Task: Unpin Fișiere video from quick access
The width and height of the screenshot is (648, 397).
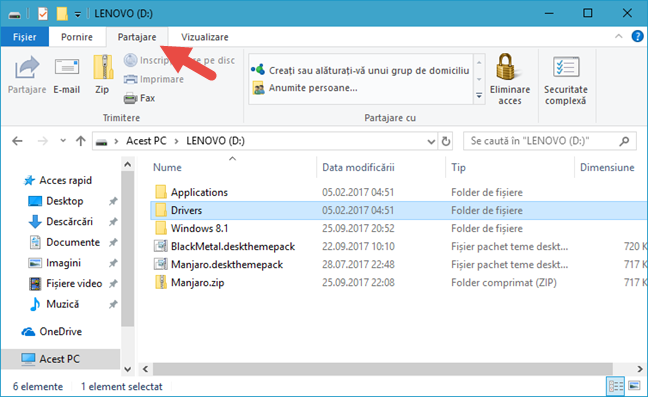Action: (x=113, y=284)
